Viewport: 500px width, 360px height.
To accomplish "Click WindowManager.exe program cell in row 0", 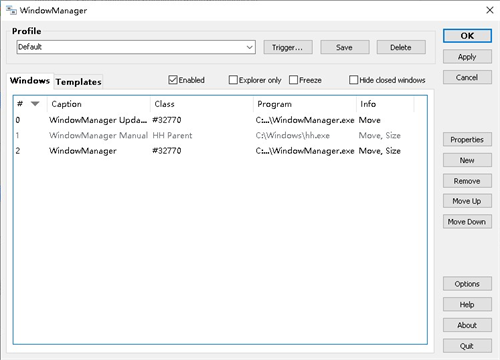I will click(x=305, y=120).
